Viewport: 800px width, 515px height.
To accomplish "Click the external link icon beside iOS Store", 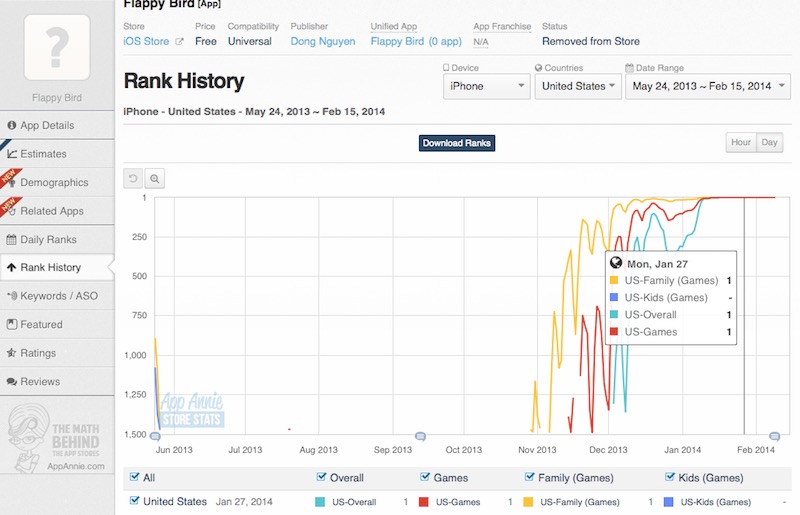I will [x=179, y=41].
